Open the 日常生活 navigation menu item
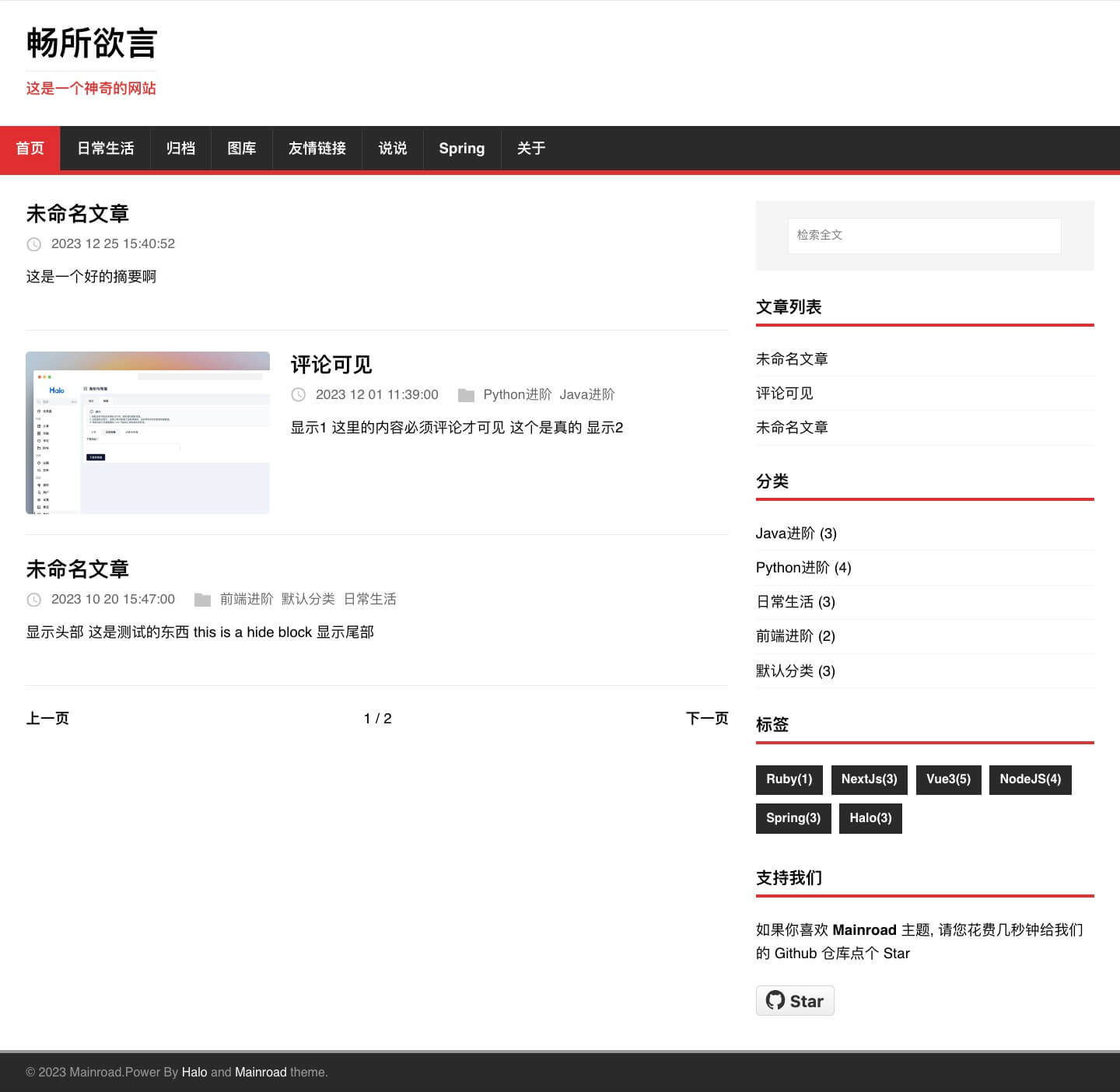Viewport: 1120px width, 1092px height. click(105, 149)
